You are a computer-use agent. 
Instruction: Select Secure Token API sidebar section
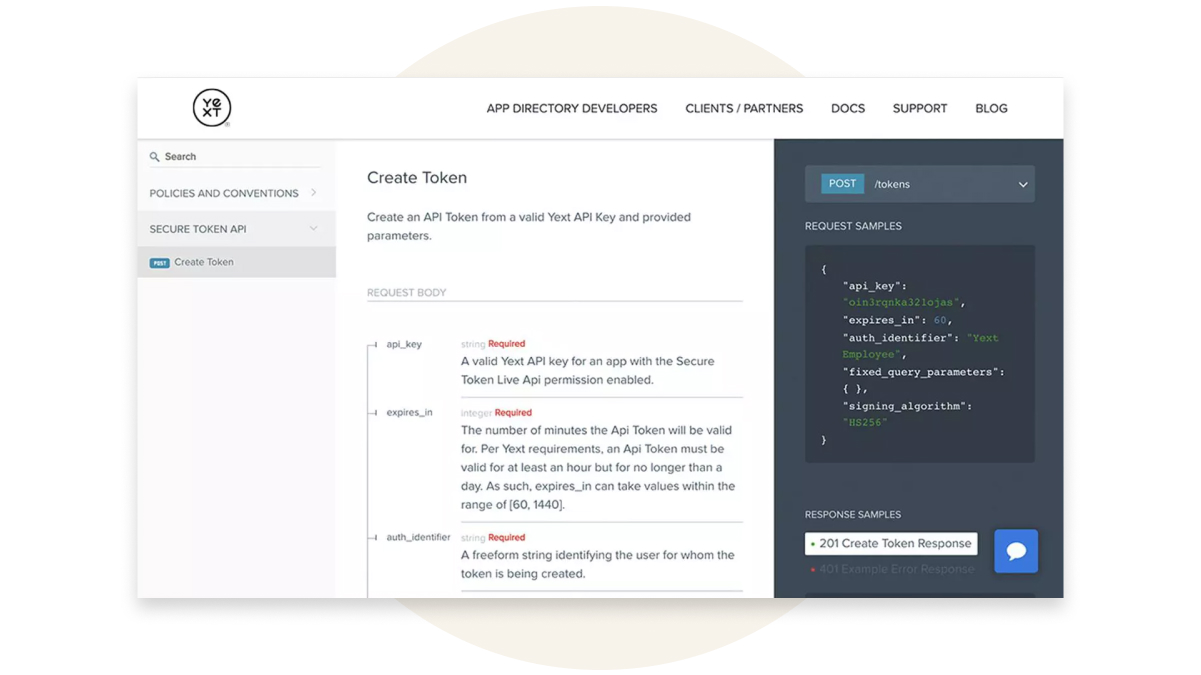point(236,229)
